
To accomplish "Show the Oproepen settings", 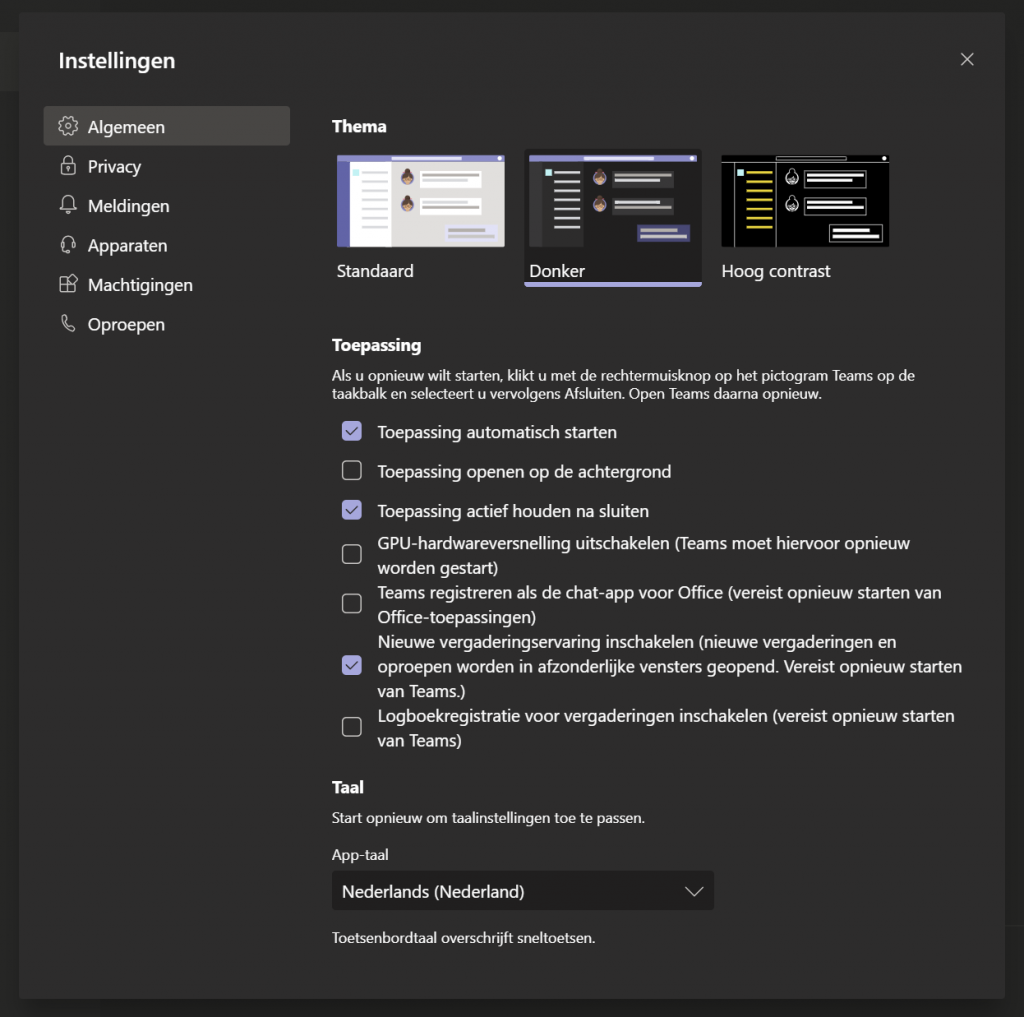I will point(167,324).
